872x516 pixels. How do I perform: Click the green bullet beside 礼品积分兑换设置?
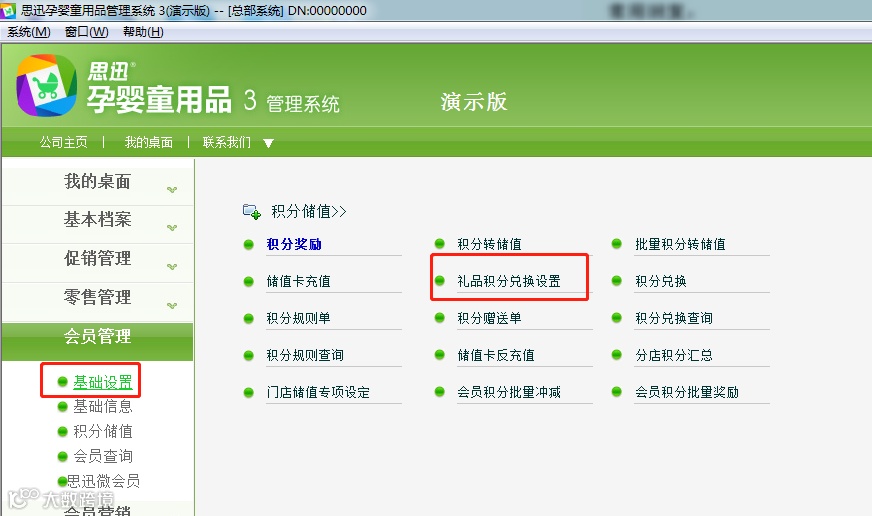(x=439, y=281)
